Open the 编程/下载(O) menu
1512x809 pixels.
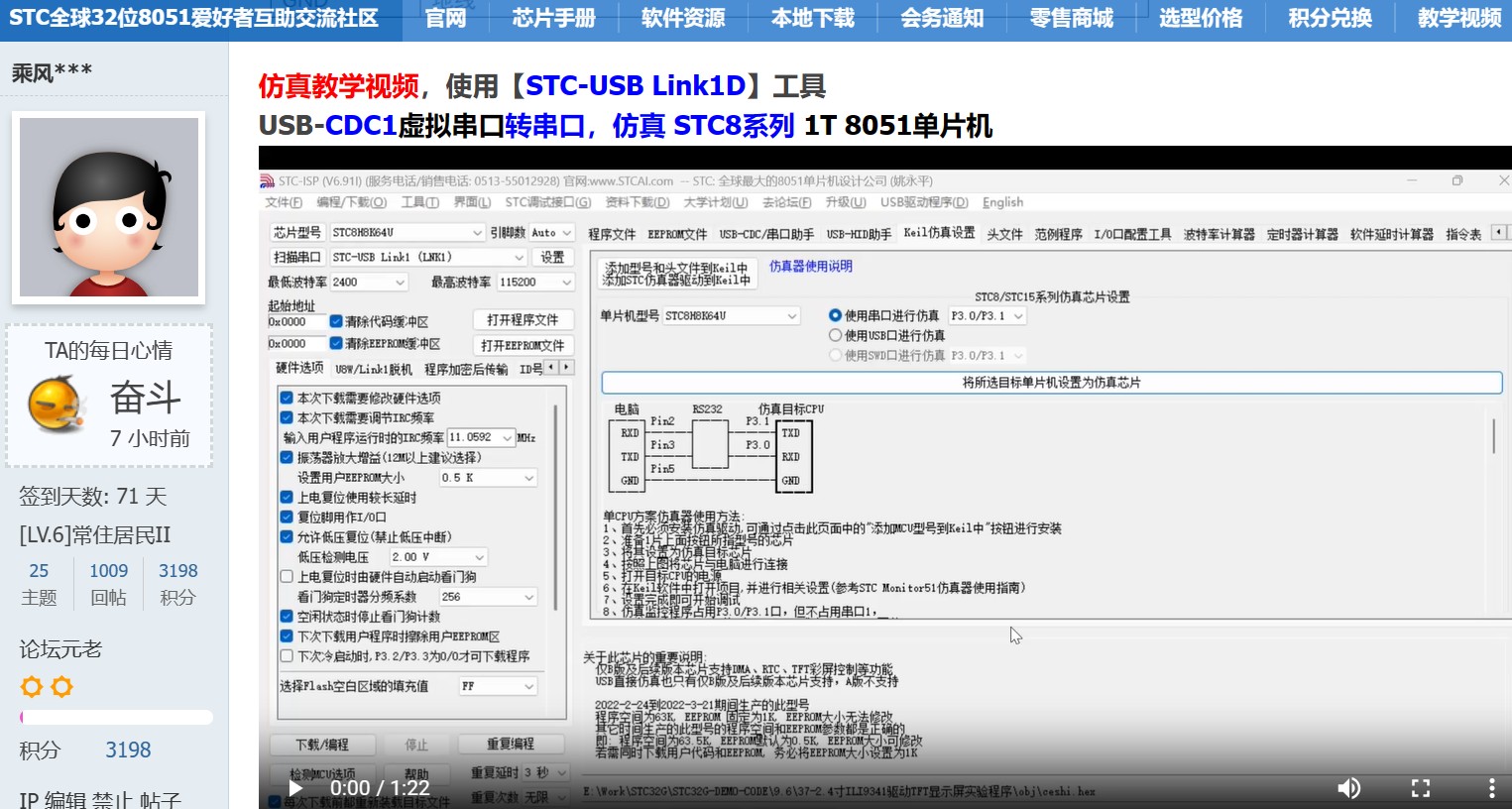pyautogui.click(x=351, y=202)
